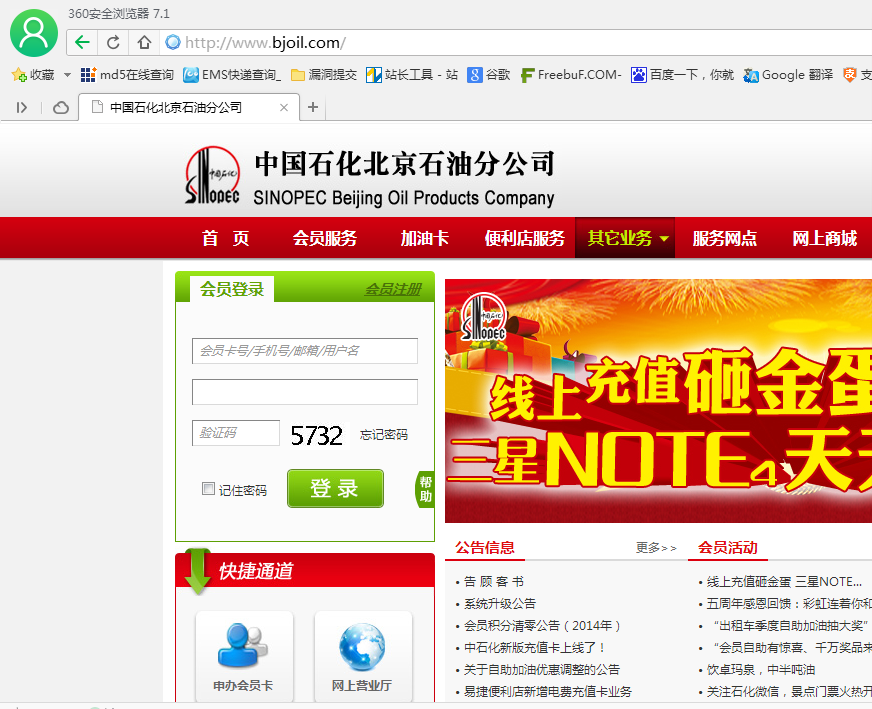This screenshot has width=872, height=709.
Task: Click the tab list sidebar toggle icon
Action: pyautogui.click(x=22, y=107)
